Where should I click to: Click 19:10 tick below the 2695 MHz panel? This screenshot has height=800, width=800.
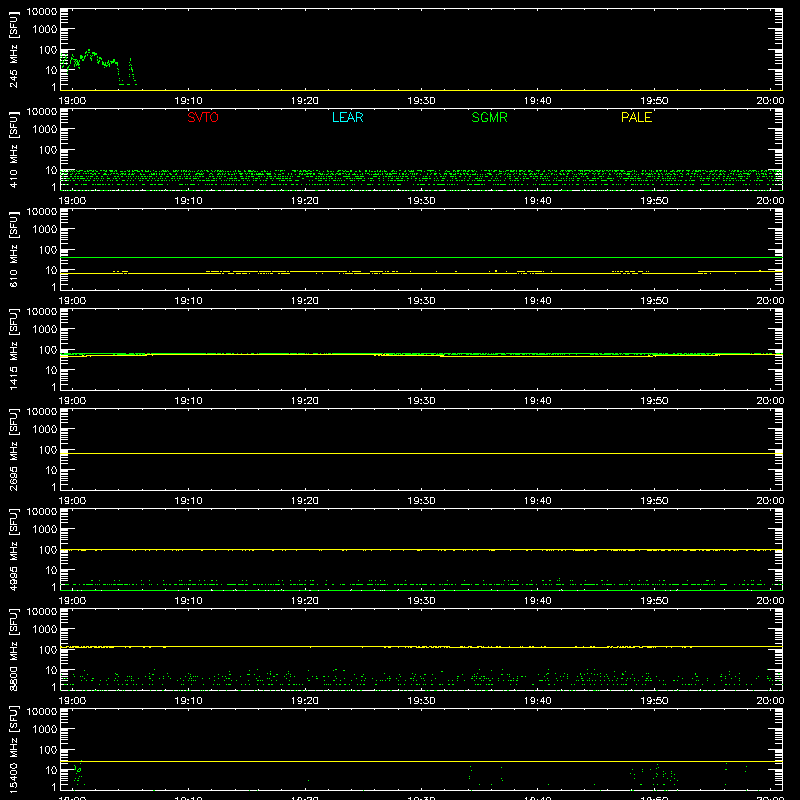[188, 501]
